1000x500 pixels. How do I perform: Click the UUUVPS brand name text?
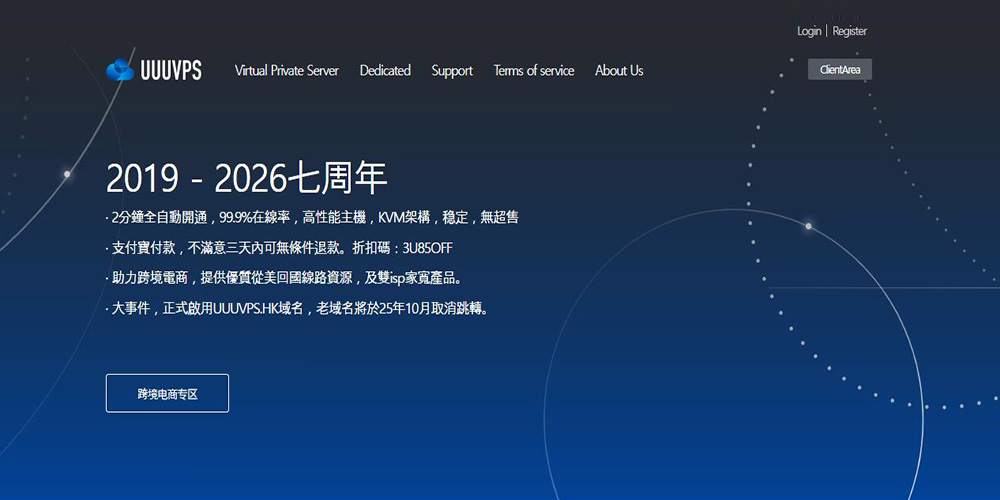coord(170,70)
